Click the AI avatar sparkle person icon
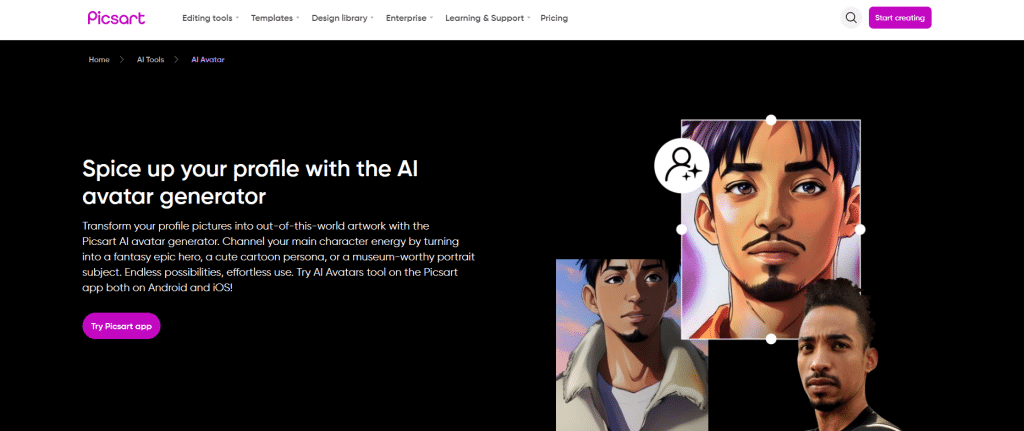Image resolution: width=1024 pixels, height=431 pixels. tap(682, 166)
